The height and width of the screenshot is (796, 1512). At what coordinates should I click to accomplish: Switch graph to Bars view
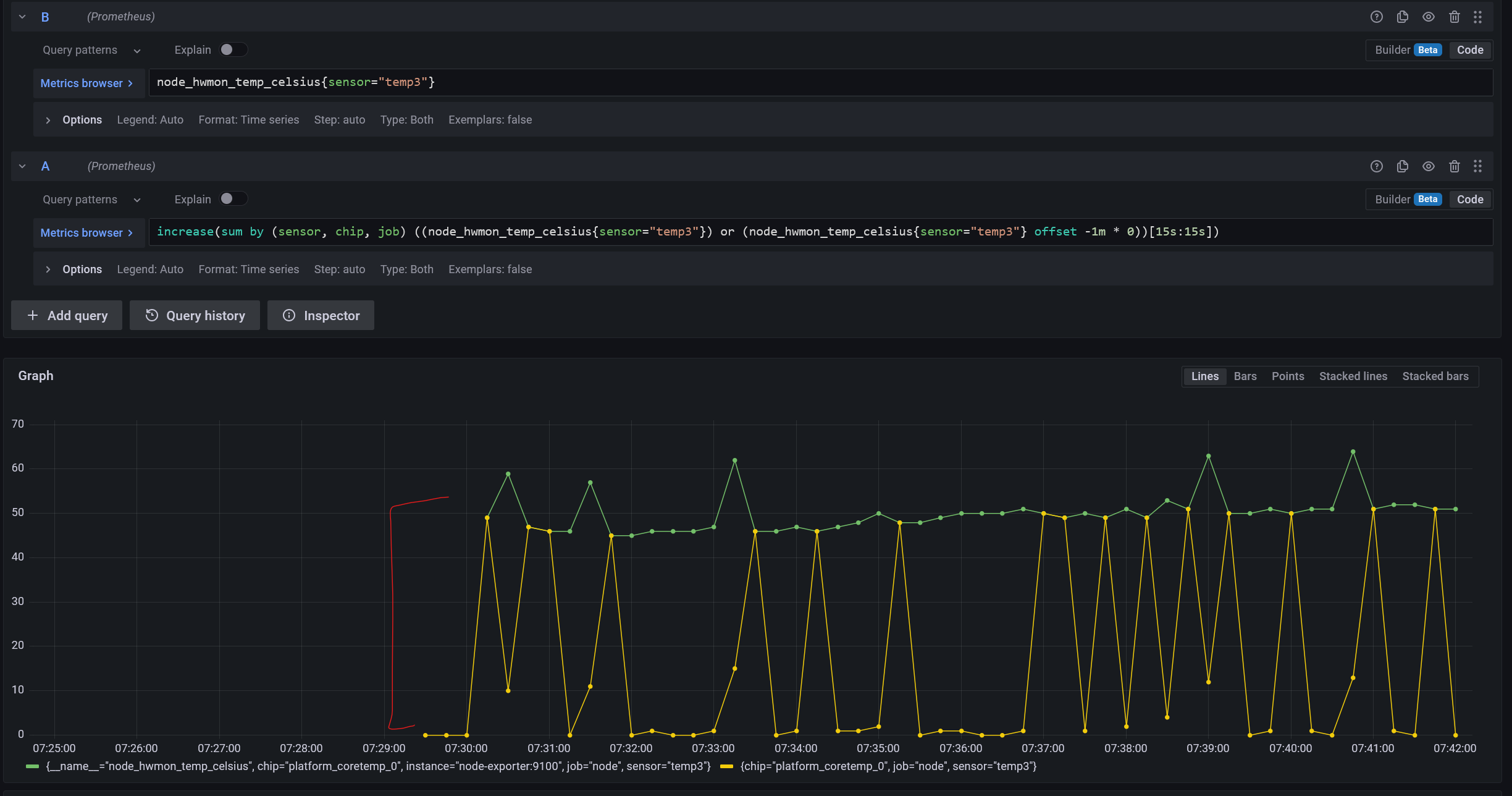coord(1245,376)
